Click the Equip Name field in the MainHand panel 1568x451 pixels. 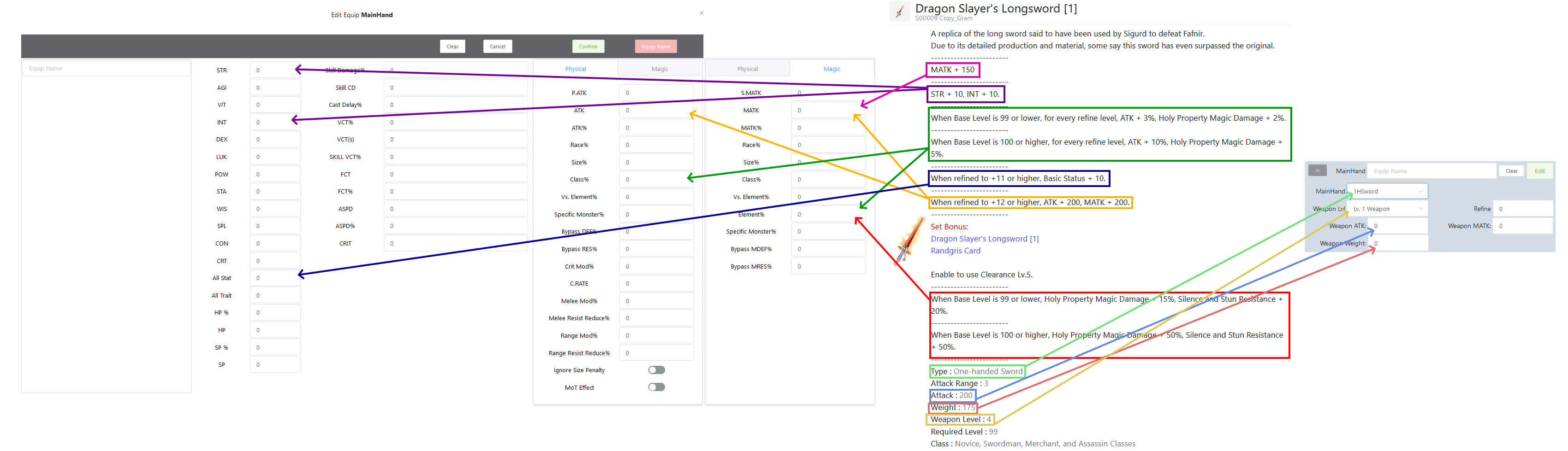[x=1431, y=171]
